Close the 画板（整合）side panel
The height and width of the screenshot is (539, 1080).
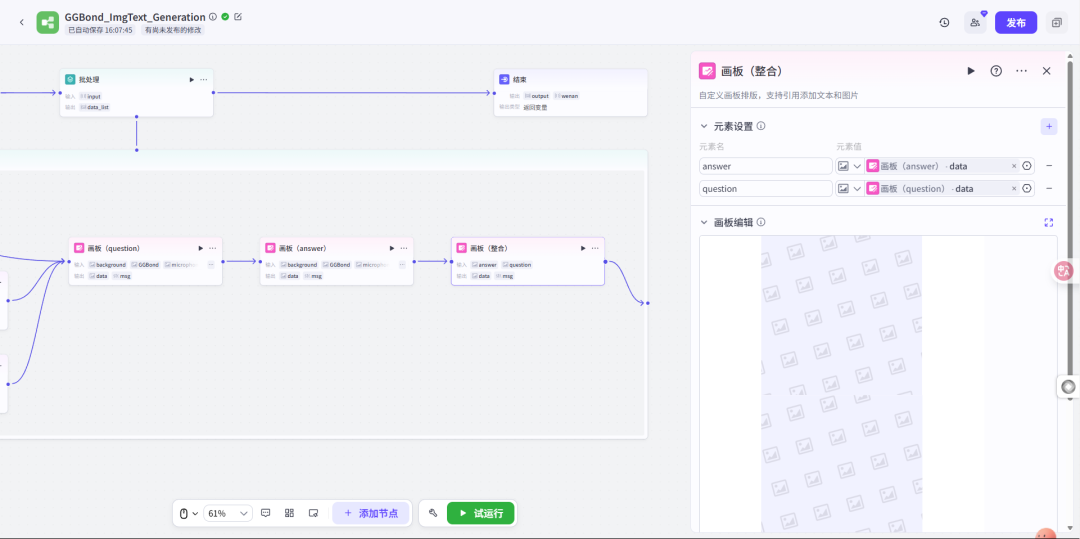(x=1047, y=71)
